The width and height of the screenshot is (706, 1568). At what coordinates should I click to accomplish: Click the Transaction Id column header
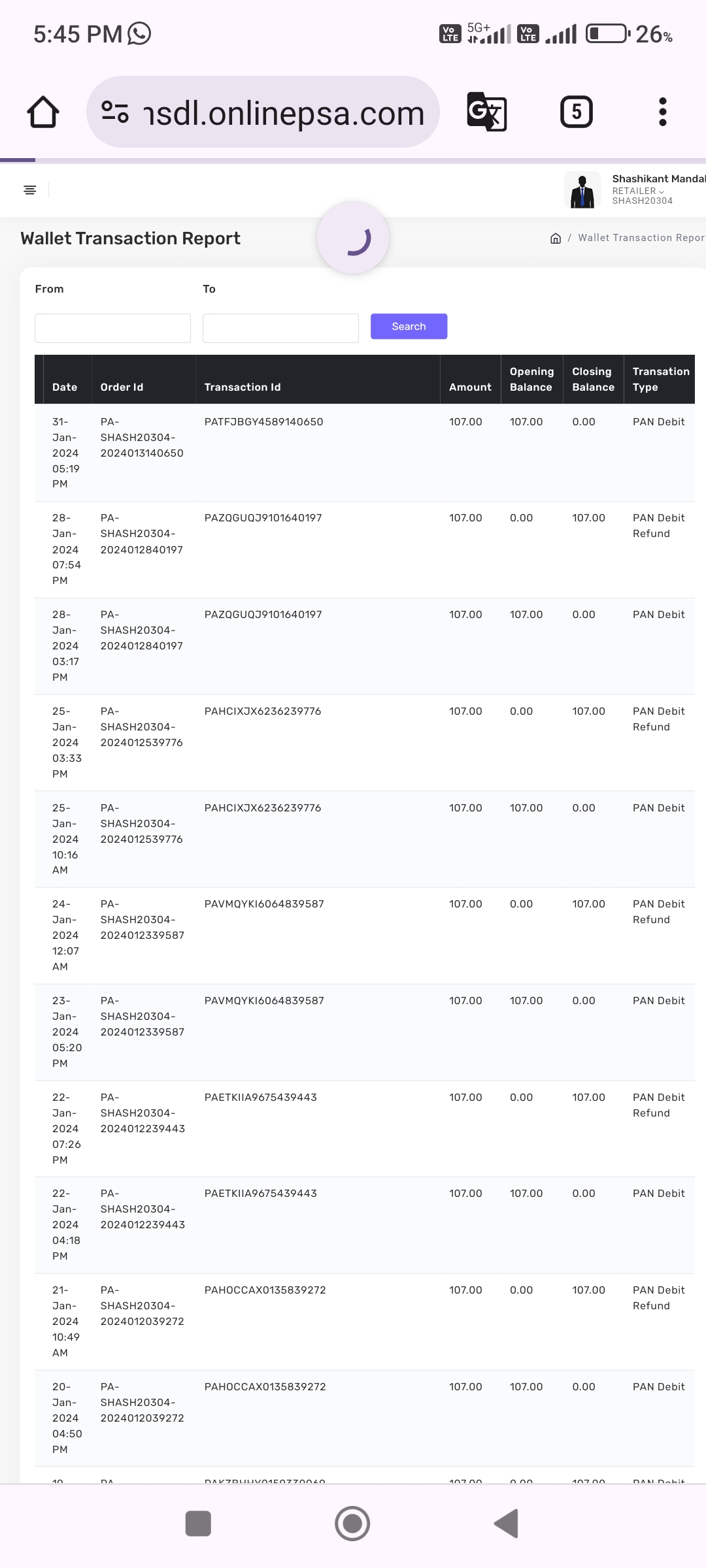(x=243, y=387)
